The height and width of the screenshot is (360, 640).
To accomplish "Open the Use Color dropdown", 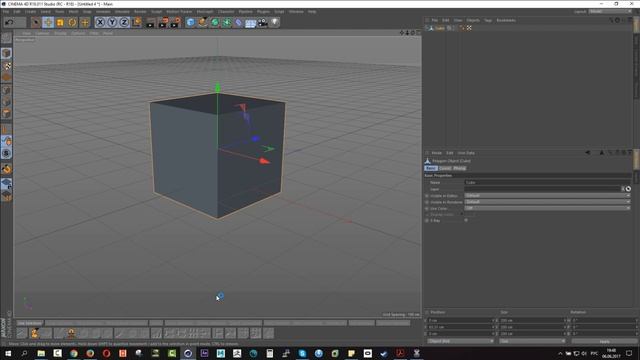I will point(547,208).
